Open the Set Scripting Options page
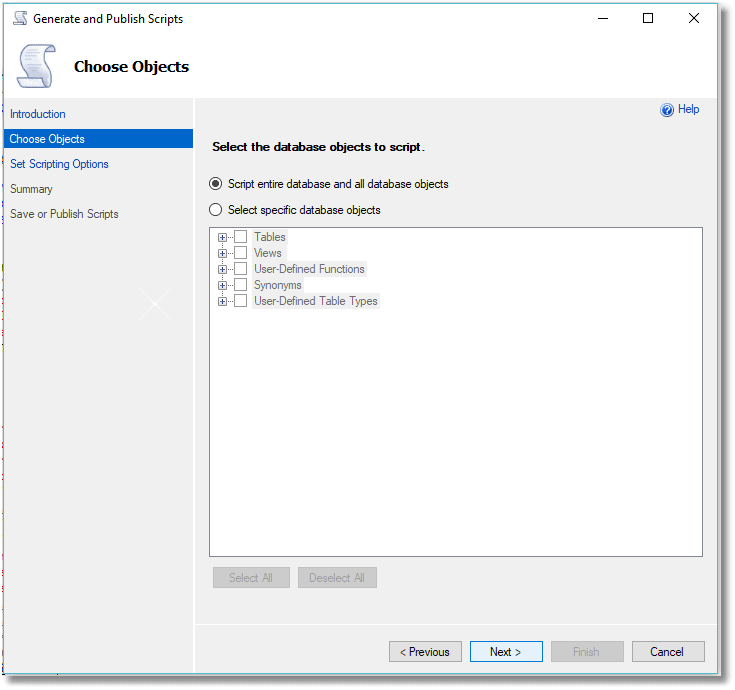 pyautogui.click(x=59, y=164)
